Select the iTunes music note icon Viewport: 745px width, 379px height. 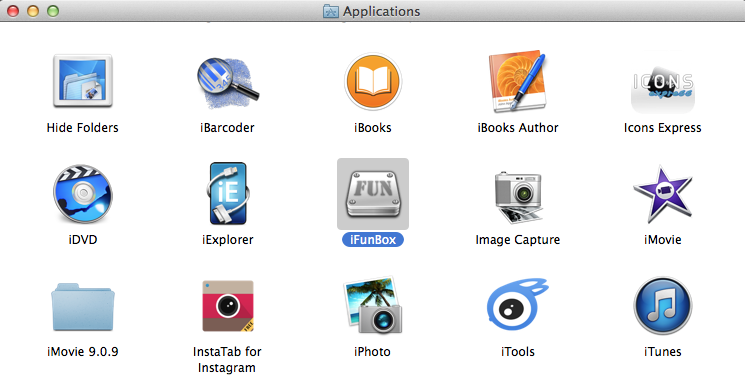[x=663, y=306]
